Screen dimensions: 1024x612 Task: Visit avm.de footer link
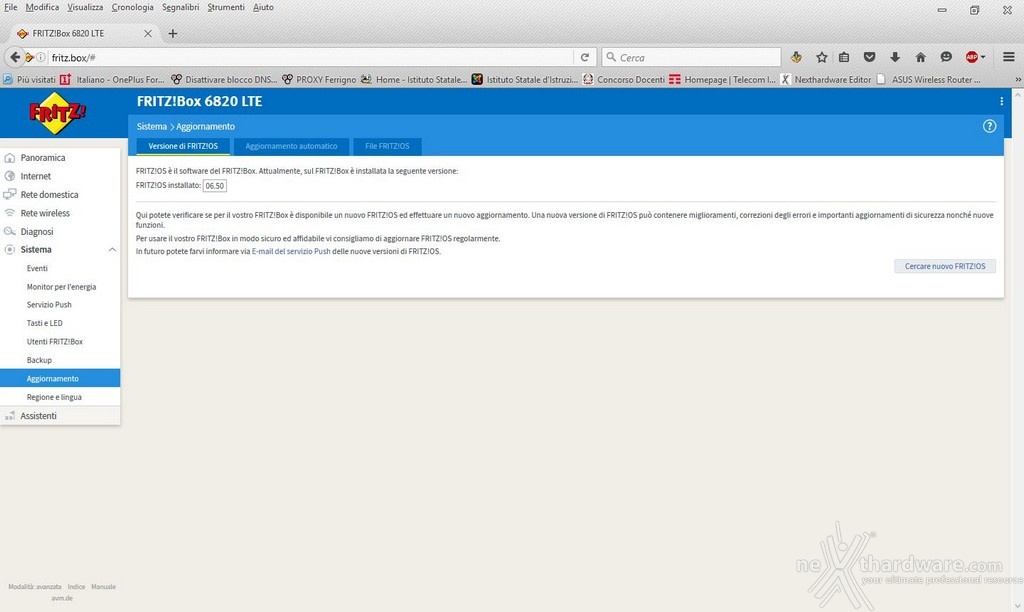[x=62, y=598]
